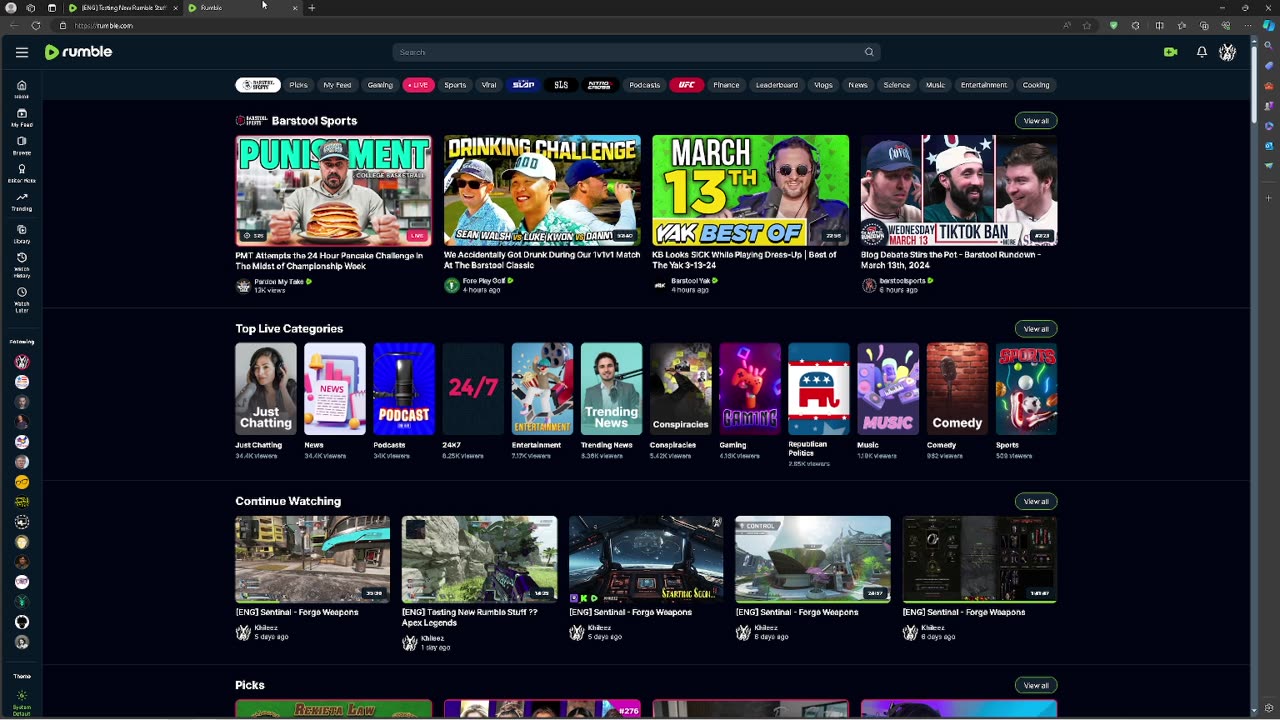Viewport: 1280px width, 720px height.
Task: Open the TikTok Ban Barstool Rundown thumbnail
Action: [959, 190]
